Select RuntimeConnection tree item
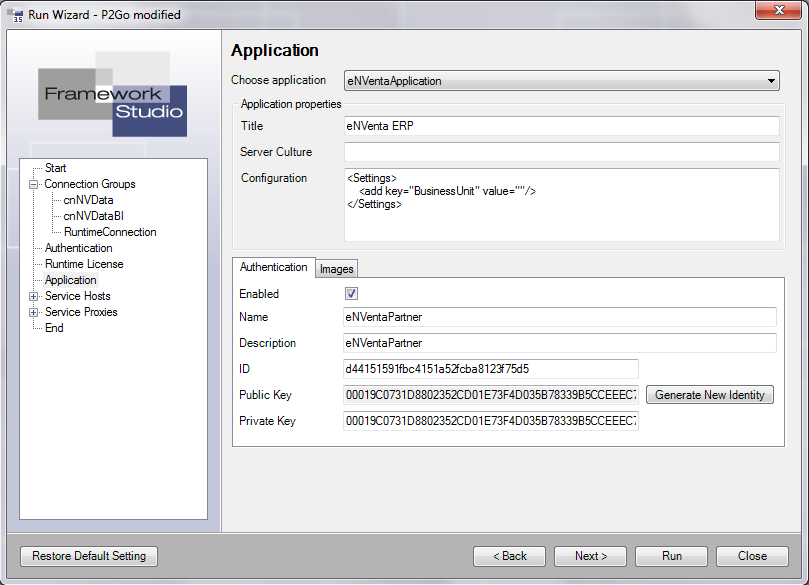809x585 pixels. coord(110,232)
